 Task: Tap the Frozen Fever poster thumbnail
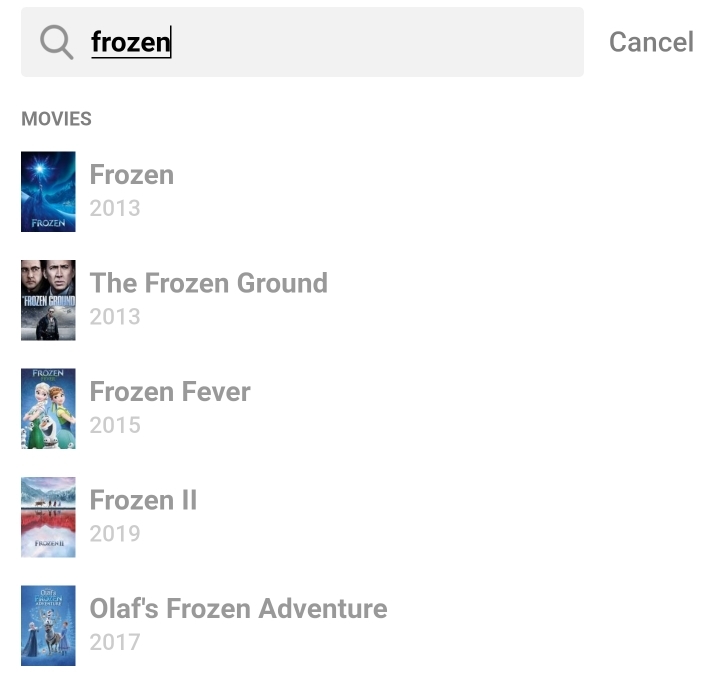pyautogui.click(x=48, y=408)
